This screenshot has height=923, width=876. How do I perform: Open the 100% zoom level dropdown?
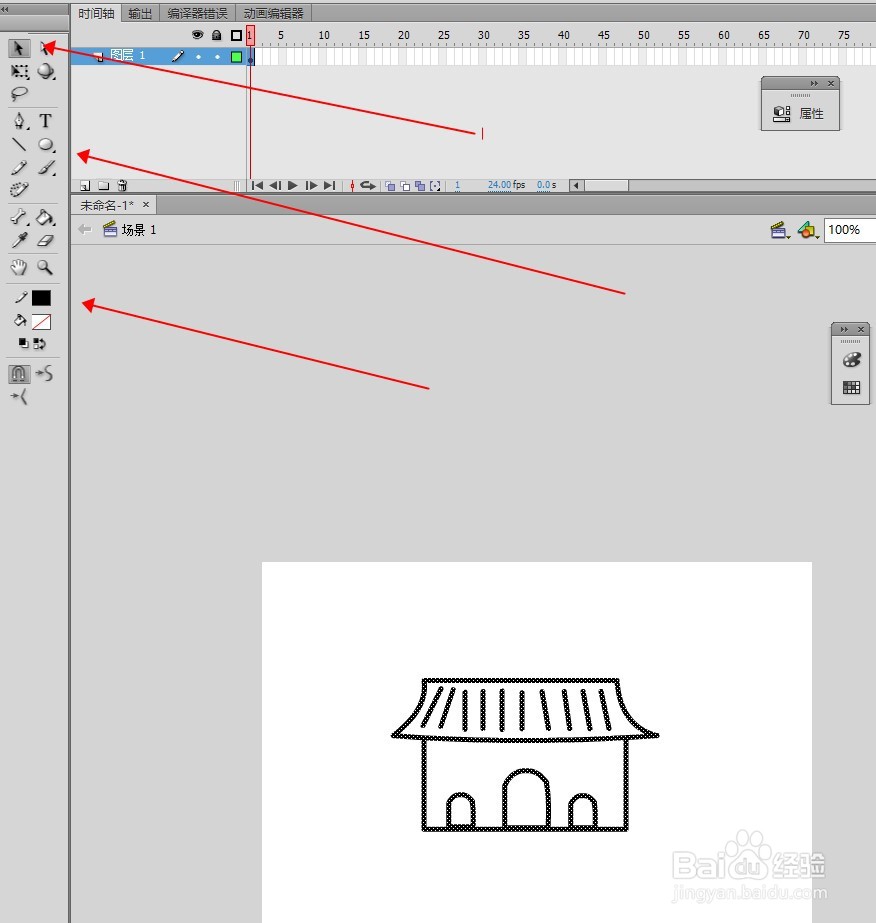pos(848,229)
